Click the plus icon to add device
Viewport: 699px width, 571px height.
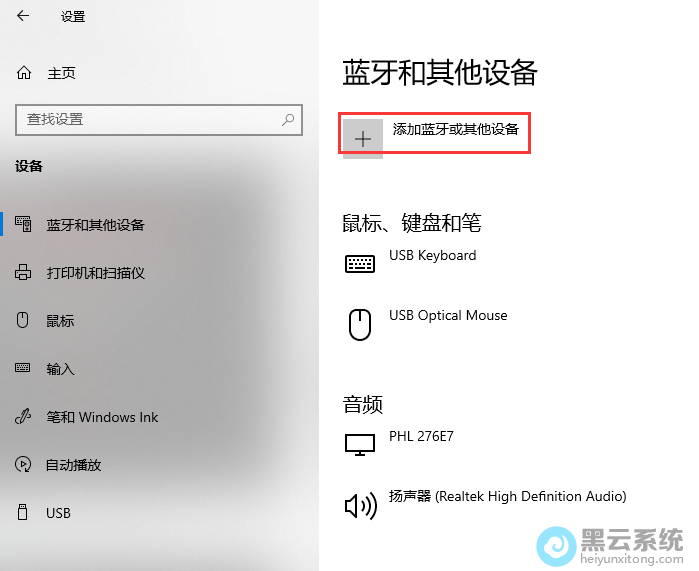click(363, 138)
